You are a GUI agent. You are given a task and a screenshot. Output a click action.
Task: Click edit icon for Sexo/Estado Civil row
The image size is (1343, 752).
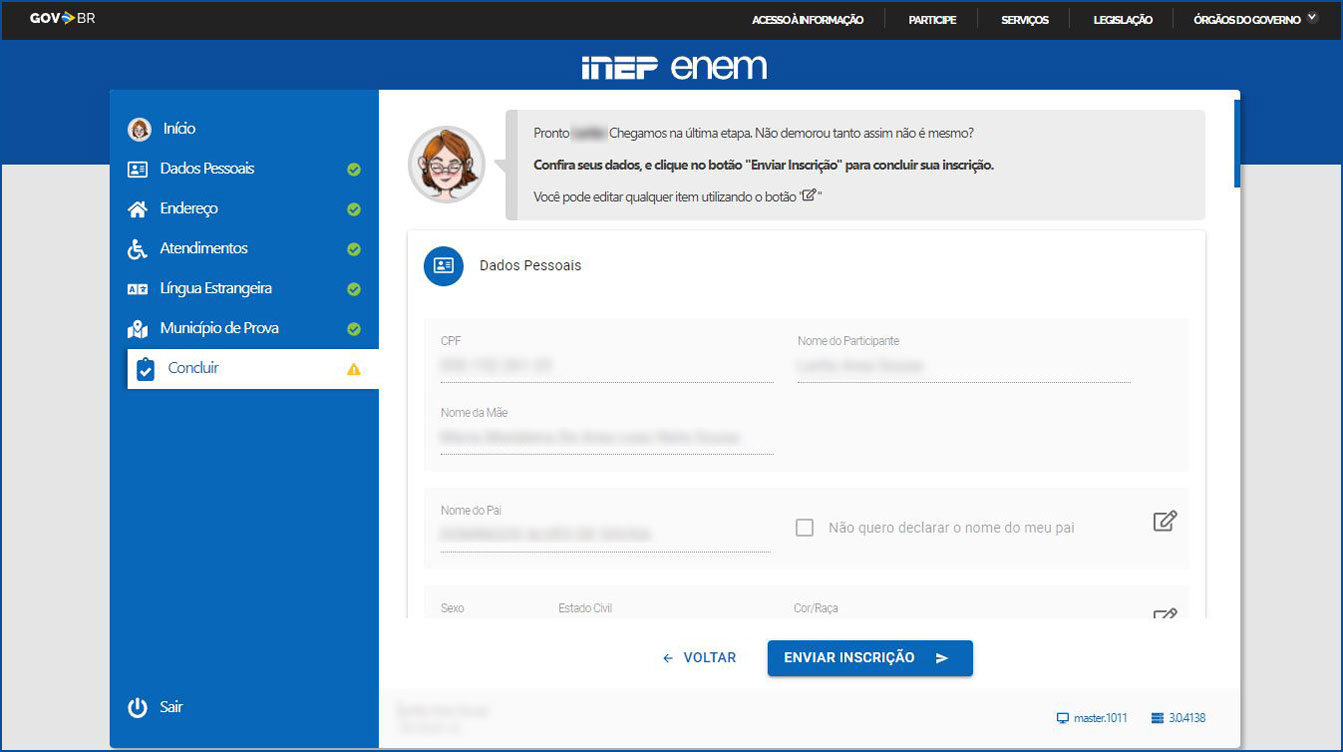click(x=1164, y=614)
